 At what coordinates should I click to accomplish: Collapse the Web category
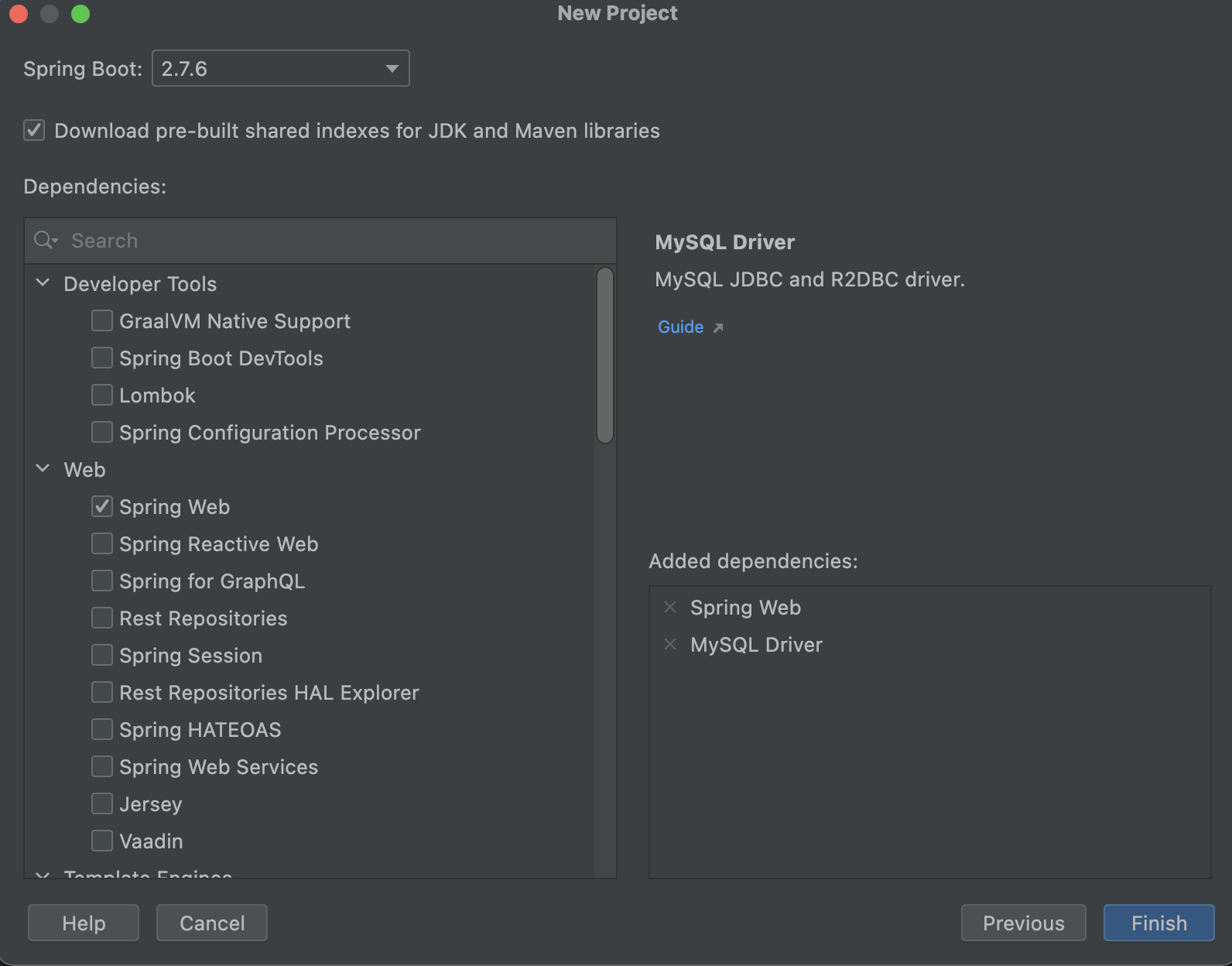(x=43, y=469)
